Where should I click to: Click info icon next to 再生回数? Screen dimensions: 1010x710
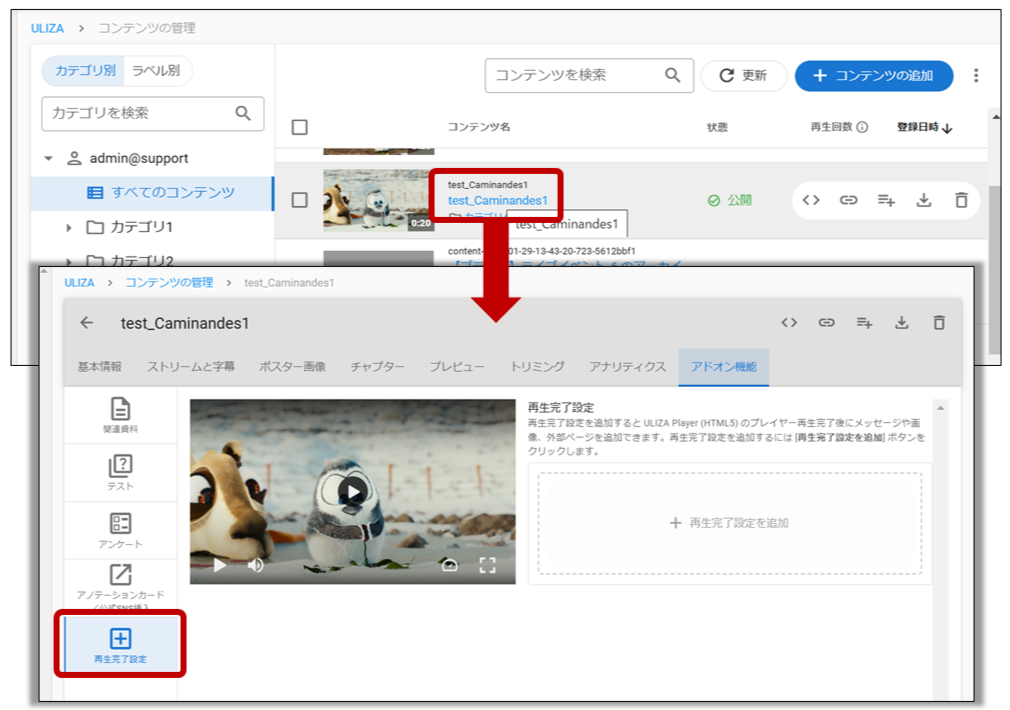(x=862, y=127)
